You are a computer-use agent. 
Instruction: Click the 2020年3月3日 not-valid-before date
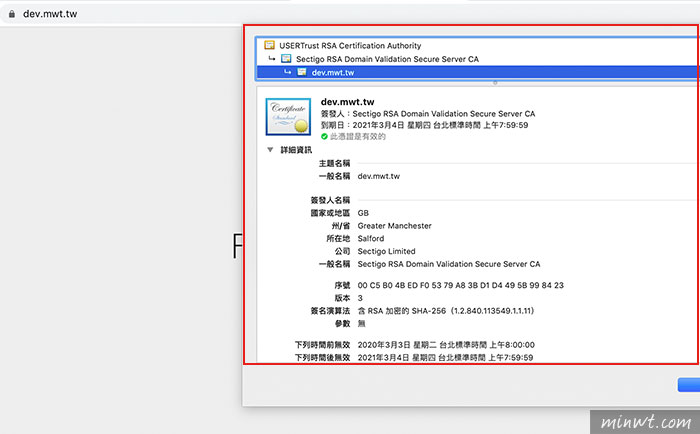[446, 345]
